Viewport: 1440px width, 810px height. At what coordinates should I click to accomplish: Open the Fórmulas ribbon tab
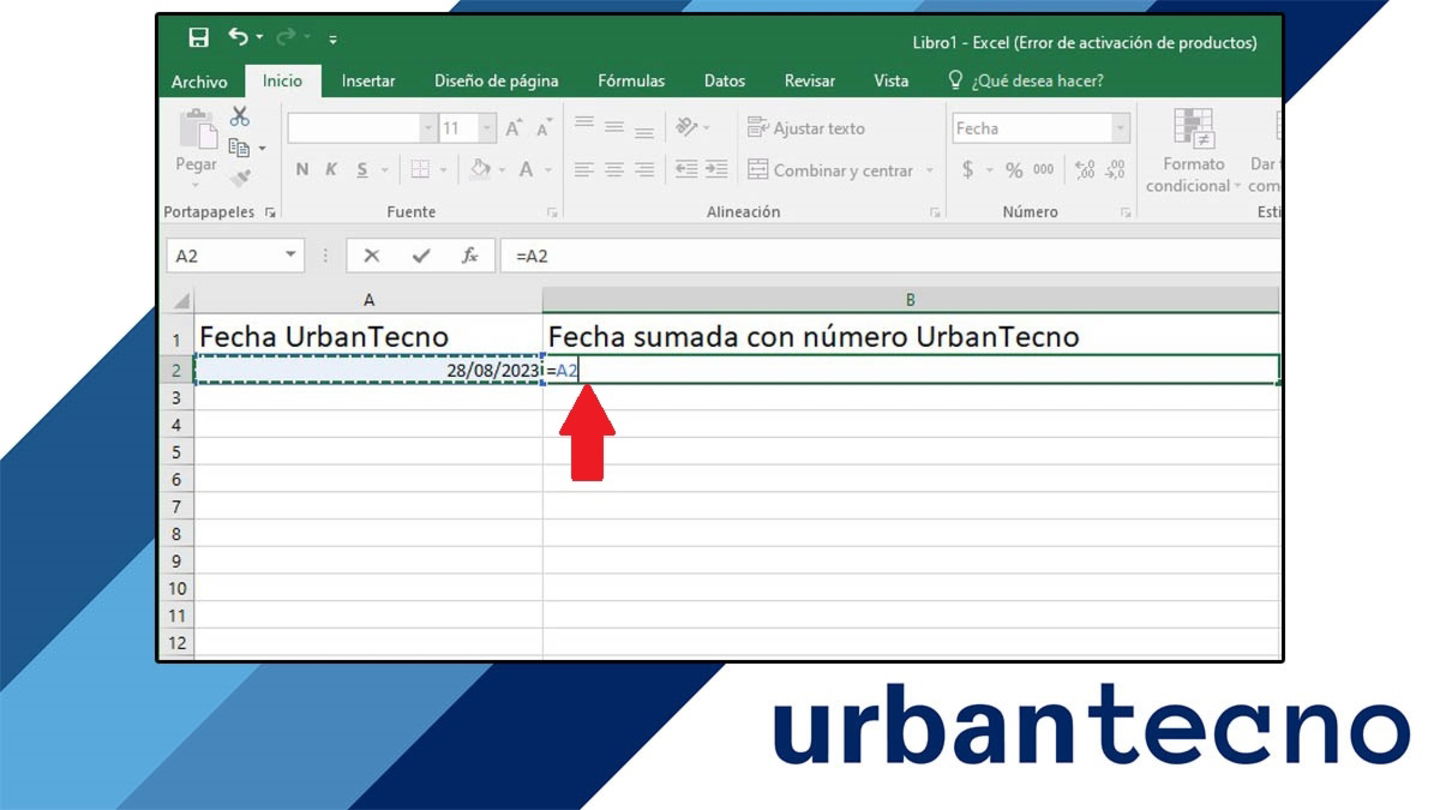point(631,81)
